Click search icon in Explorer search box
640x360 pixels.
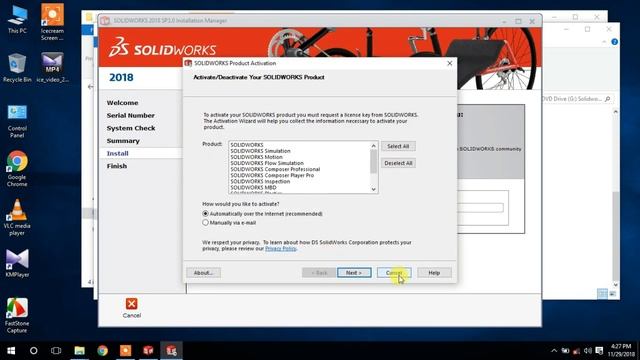click(x=608, y=99)
